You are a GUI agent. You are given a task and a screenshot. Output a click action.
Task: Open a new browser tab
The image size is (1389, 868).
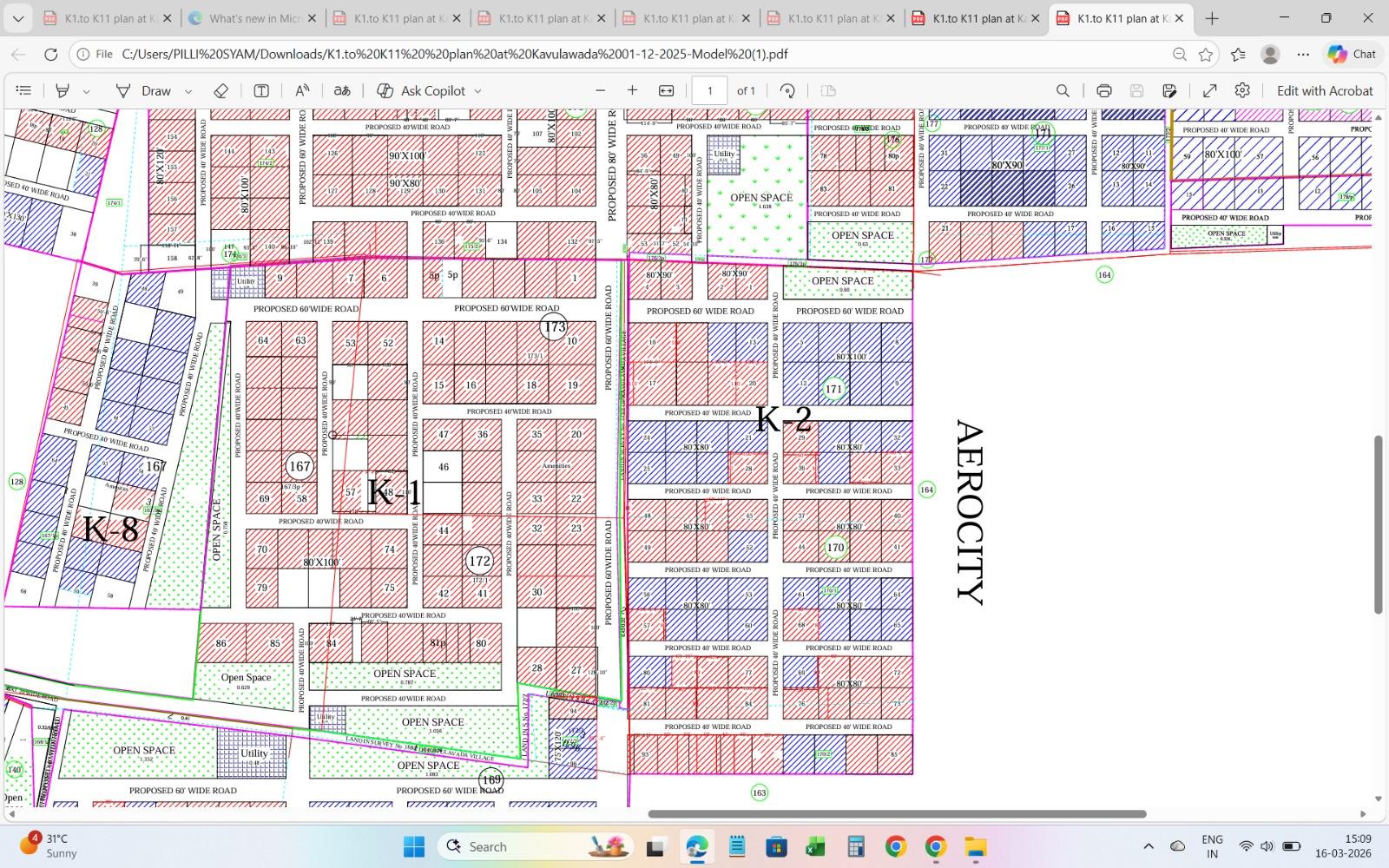(1213, 18)
